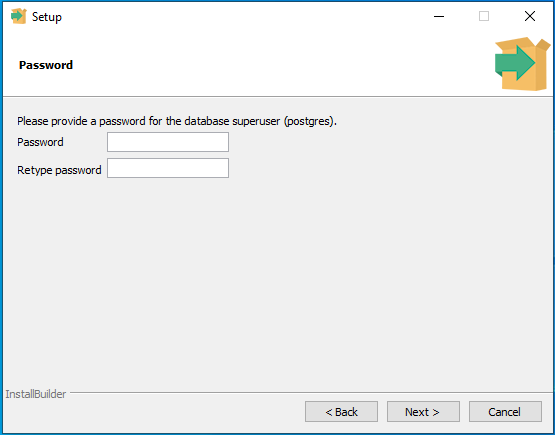Focus the Password input field

coord(168,142)
